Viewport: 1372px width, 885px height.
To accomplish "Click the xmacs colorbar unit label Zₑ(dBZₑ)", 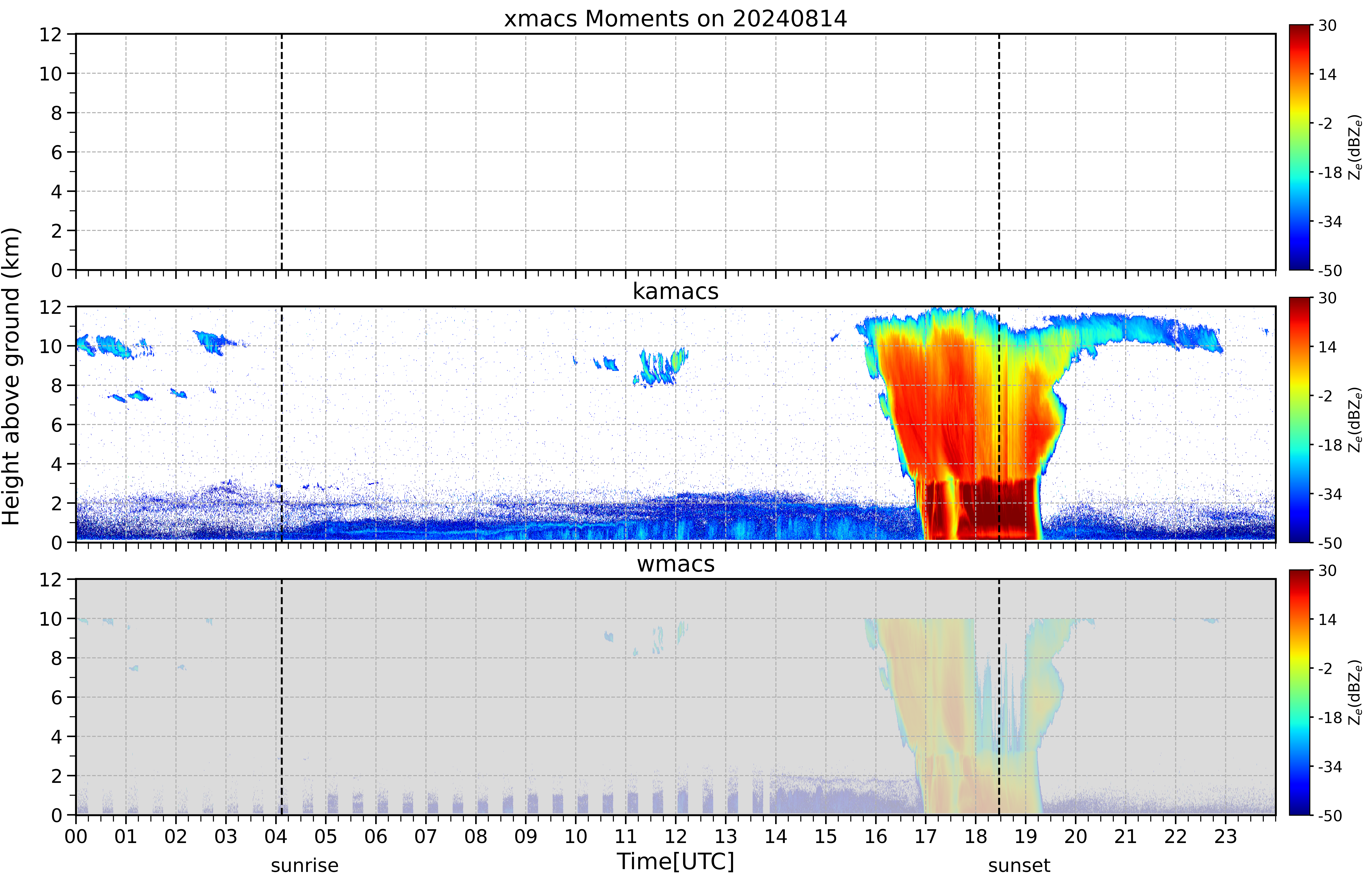I will pyautogui.click(x=1355, y=147).
